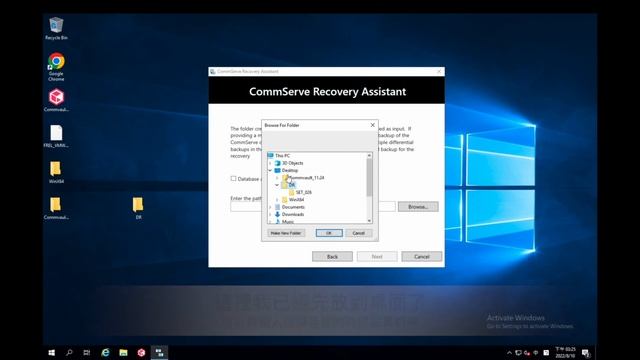Open the Action Center notifications icon
Image resolution: width=640 pixels, height=360 pixels.
(x=586, y=353)
